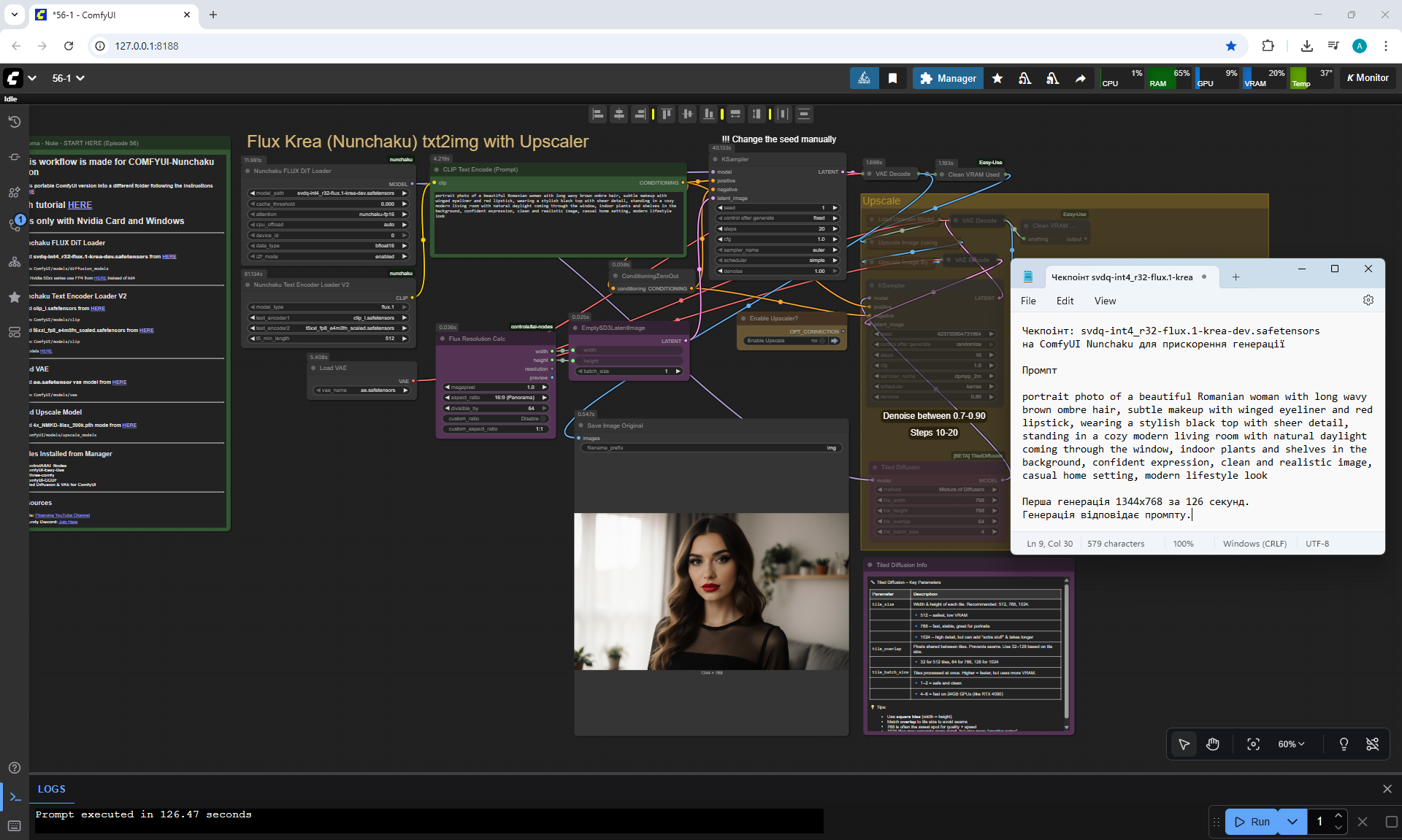Open the KMonitor panel

[1368, 78]
